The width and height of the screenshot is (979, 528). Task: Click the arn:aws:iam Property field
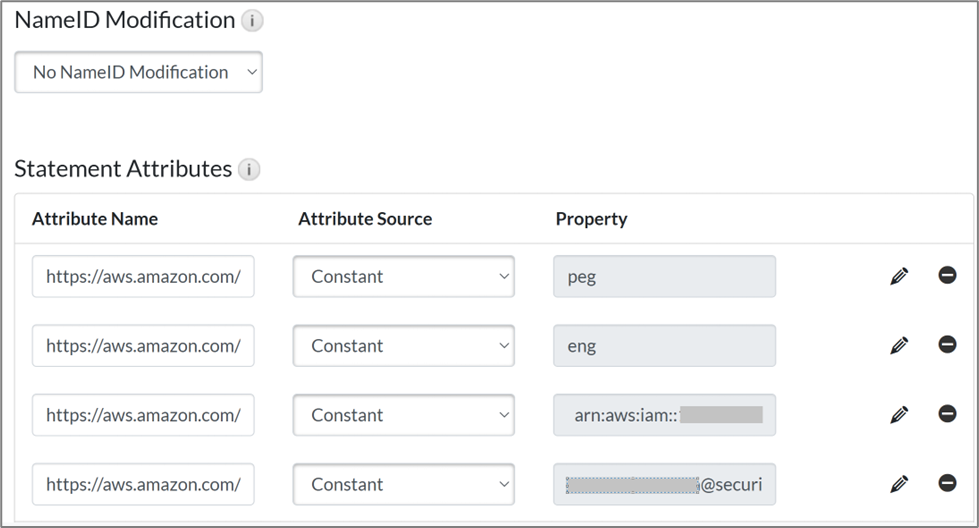(x=664, y=415)
